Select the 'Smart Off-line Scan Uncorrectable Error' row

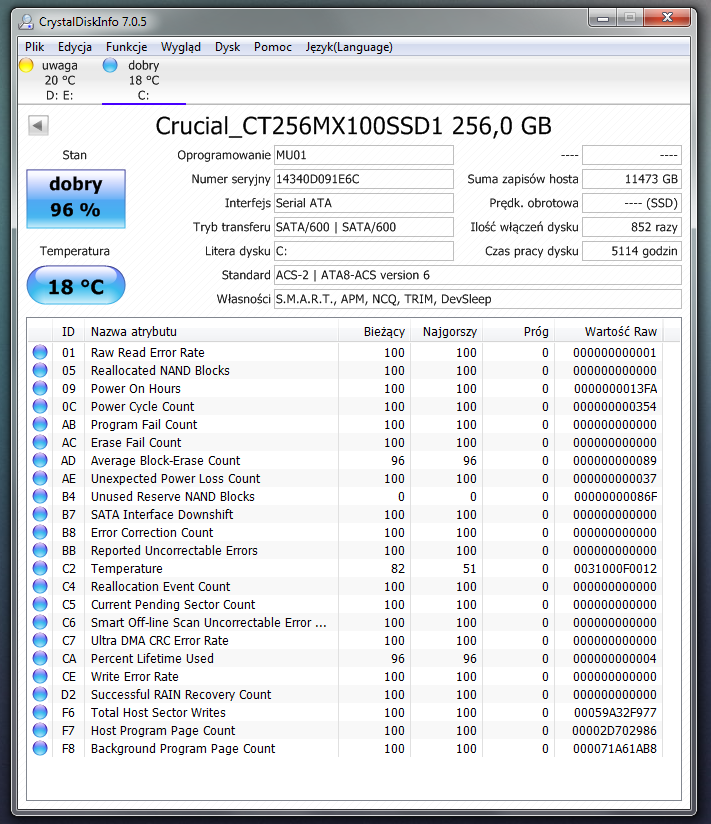[x=345, y=622]
